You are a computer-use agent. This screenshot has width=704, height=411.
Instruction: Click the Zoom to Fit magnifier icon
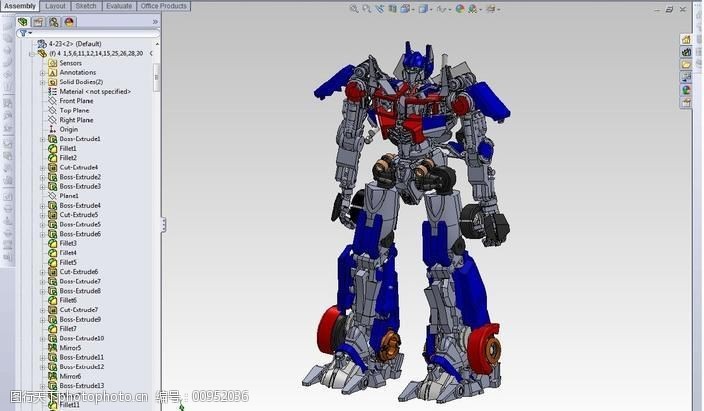(354, 9)
